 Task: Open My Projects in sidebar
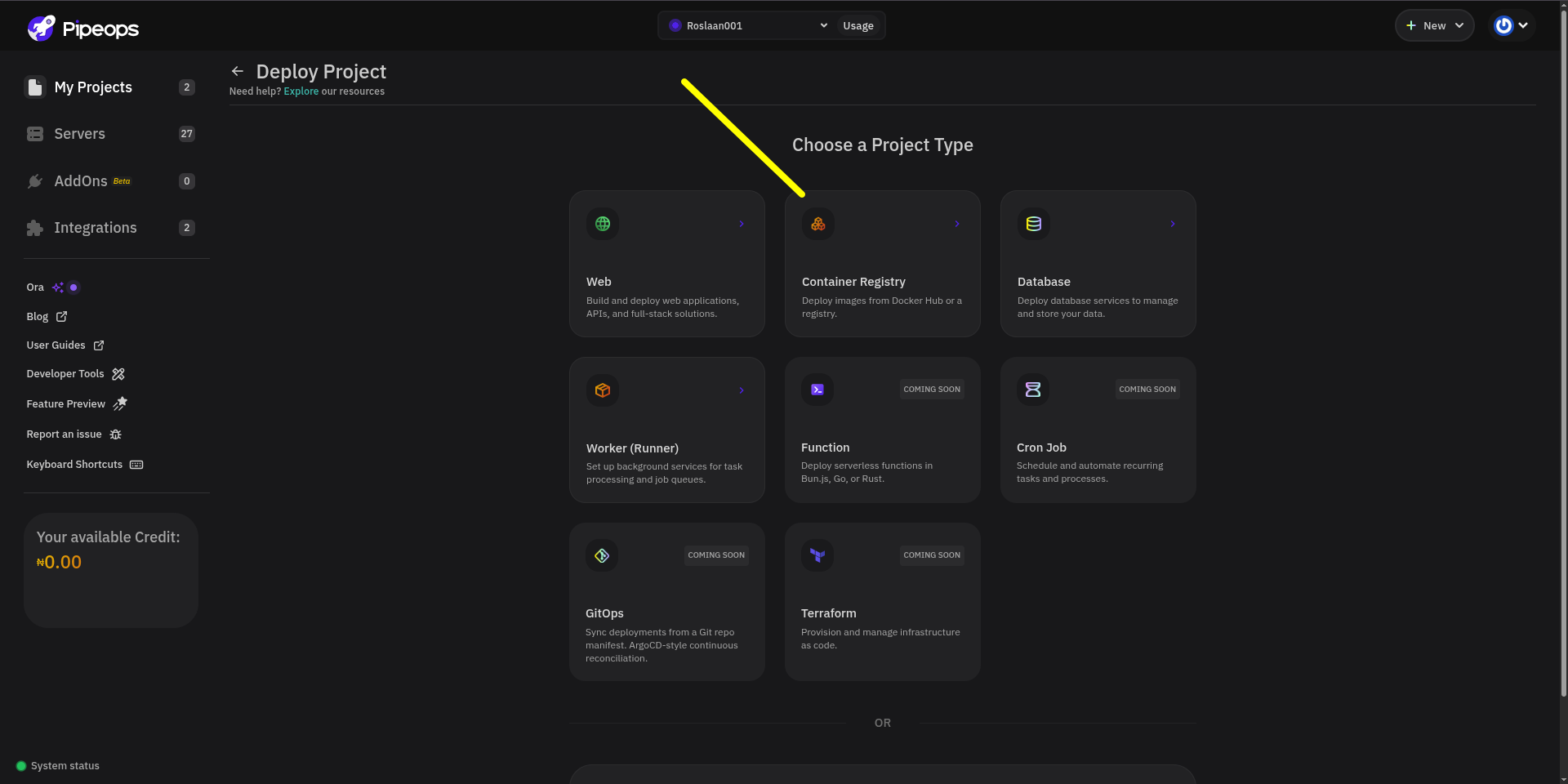pos(111,87)
